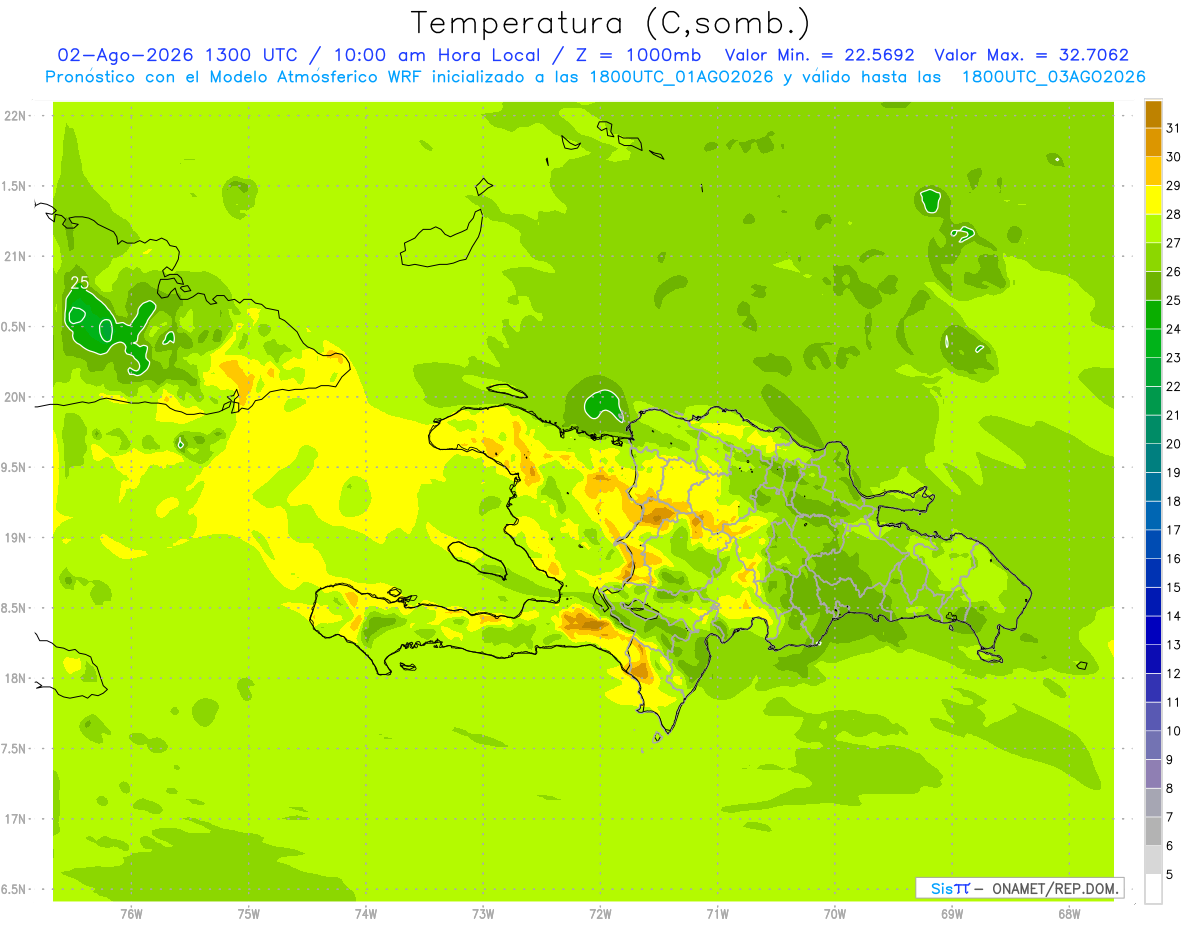Click the 21N latitude axis label
1200x927 pixels.
(15, 257)
